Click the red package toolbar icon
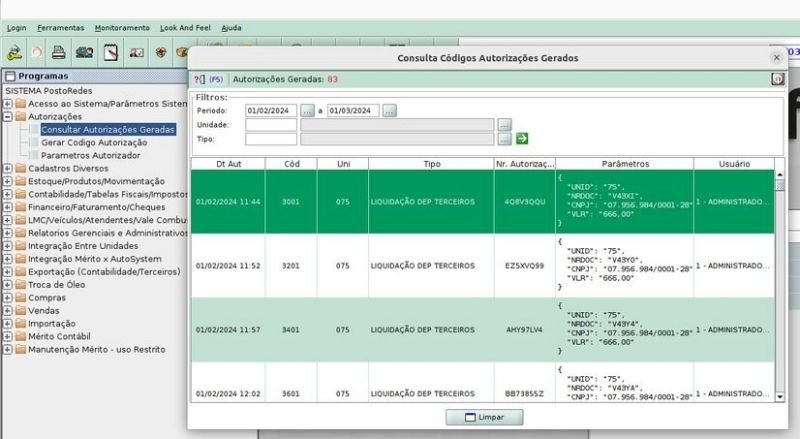 [161, 52]
